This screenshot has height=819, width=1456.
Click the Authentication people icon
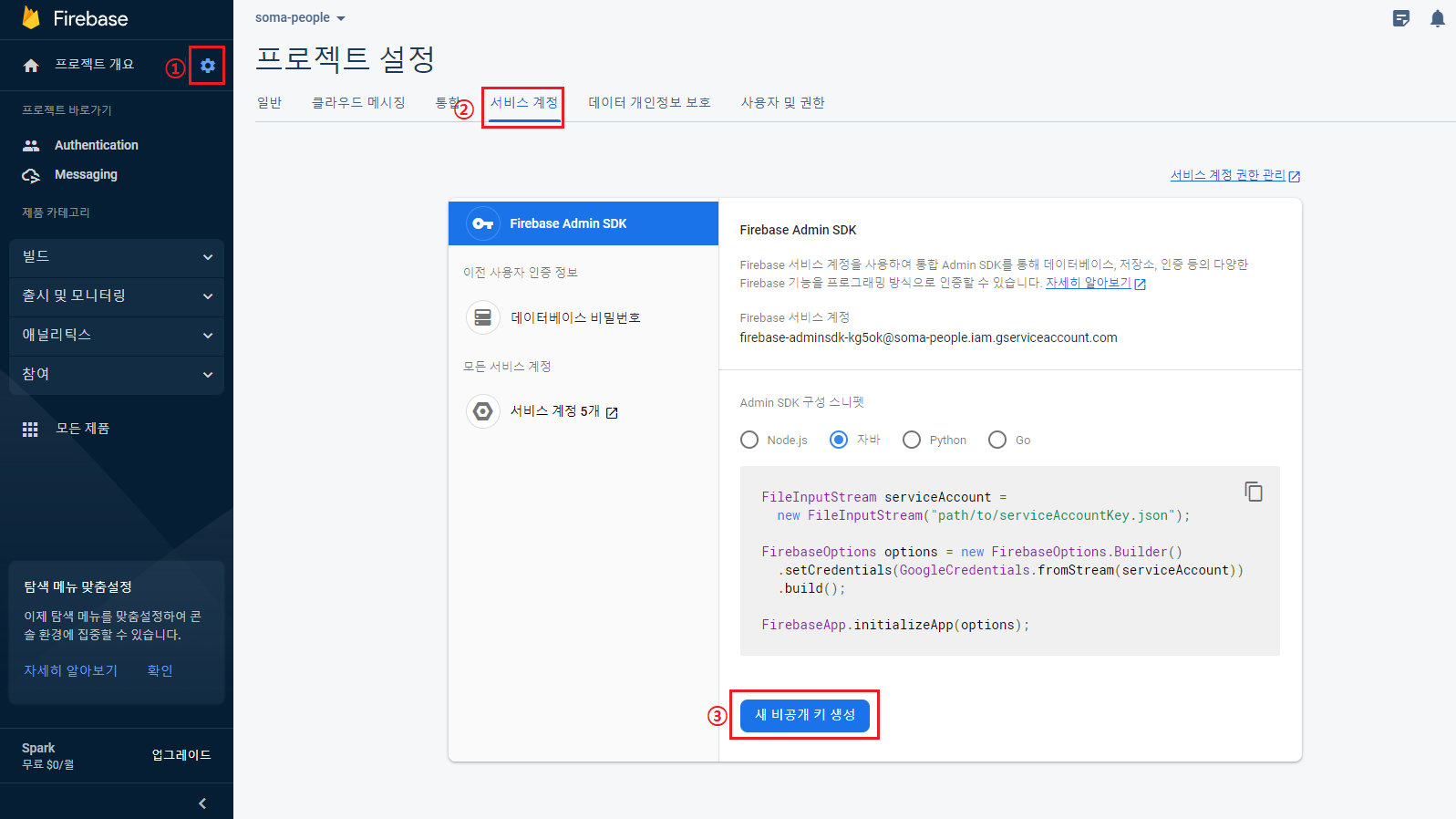[x=31, y=145]
